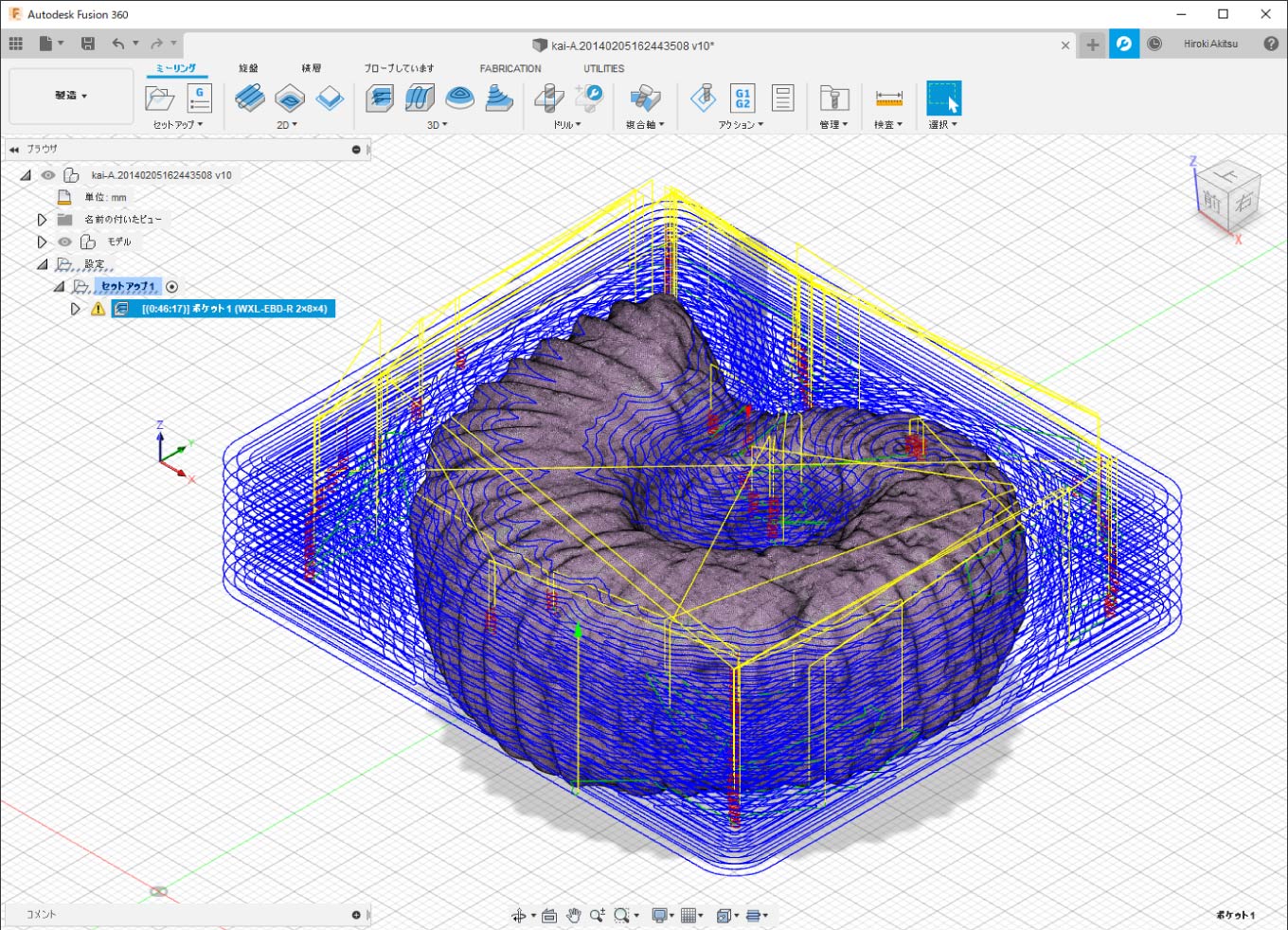Image resolution: width=1288 pixels, height=930 pixels.
Task: Select the Orbit tool in the bottom navigation bar
Action: pos(519,915)
